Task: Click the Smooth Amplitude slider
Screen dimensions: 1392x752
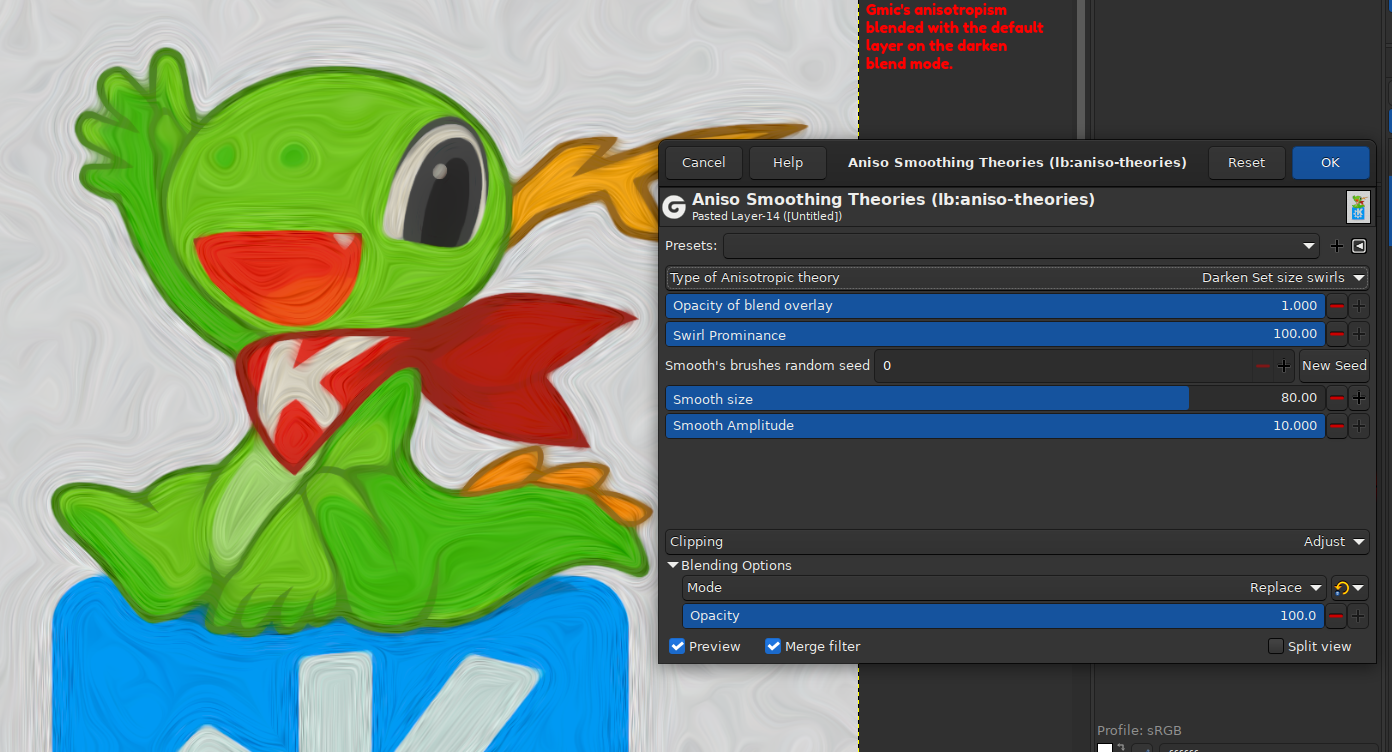Action: click(x=996, y=426)
